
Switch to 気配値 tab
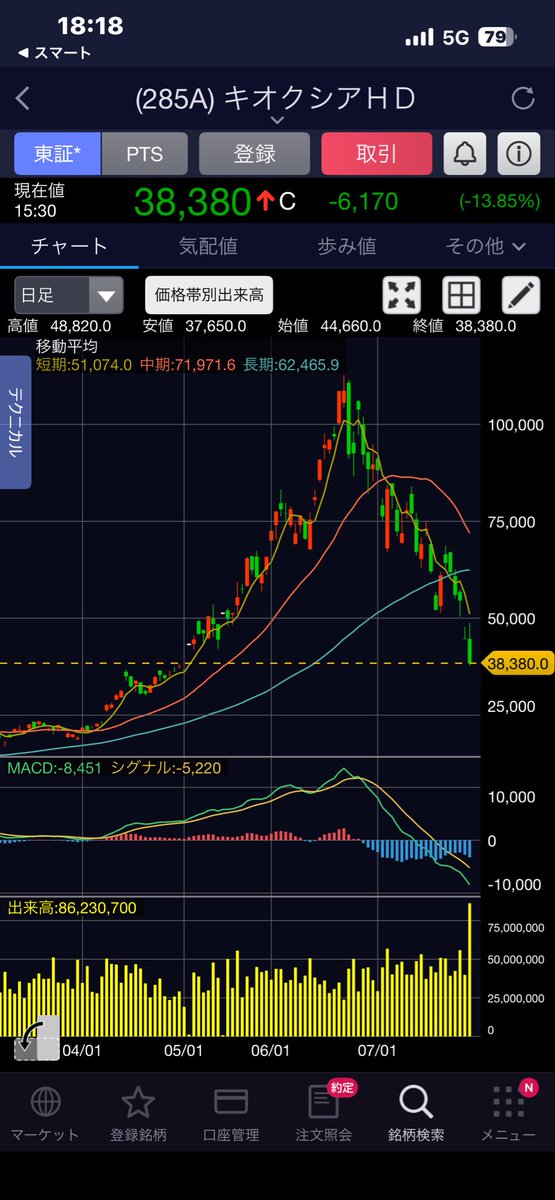(208, 245)
